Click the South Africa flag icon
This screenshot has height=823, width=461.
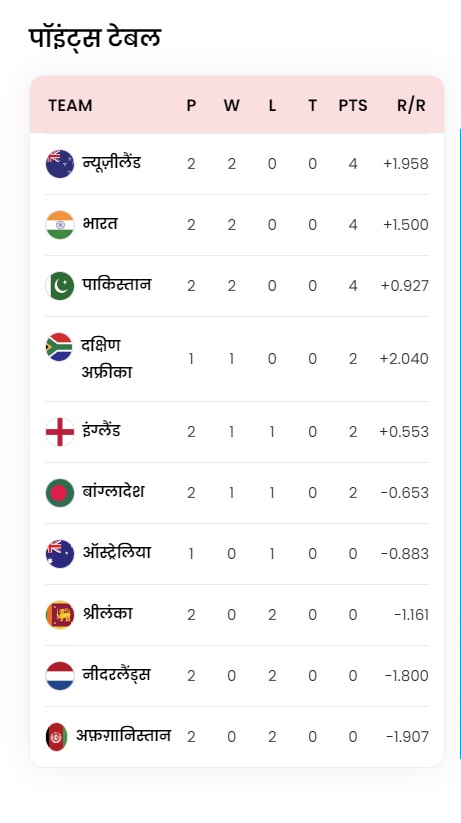click(x=59, y=347)
